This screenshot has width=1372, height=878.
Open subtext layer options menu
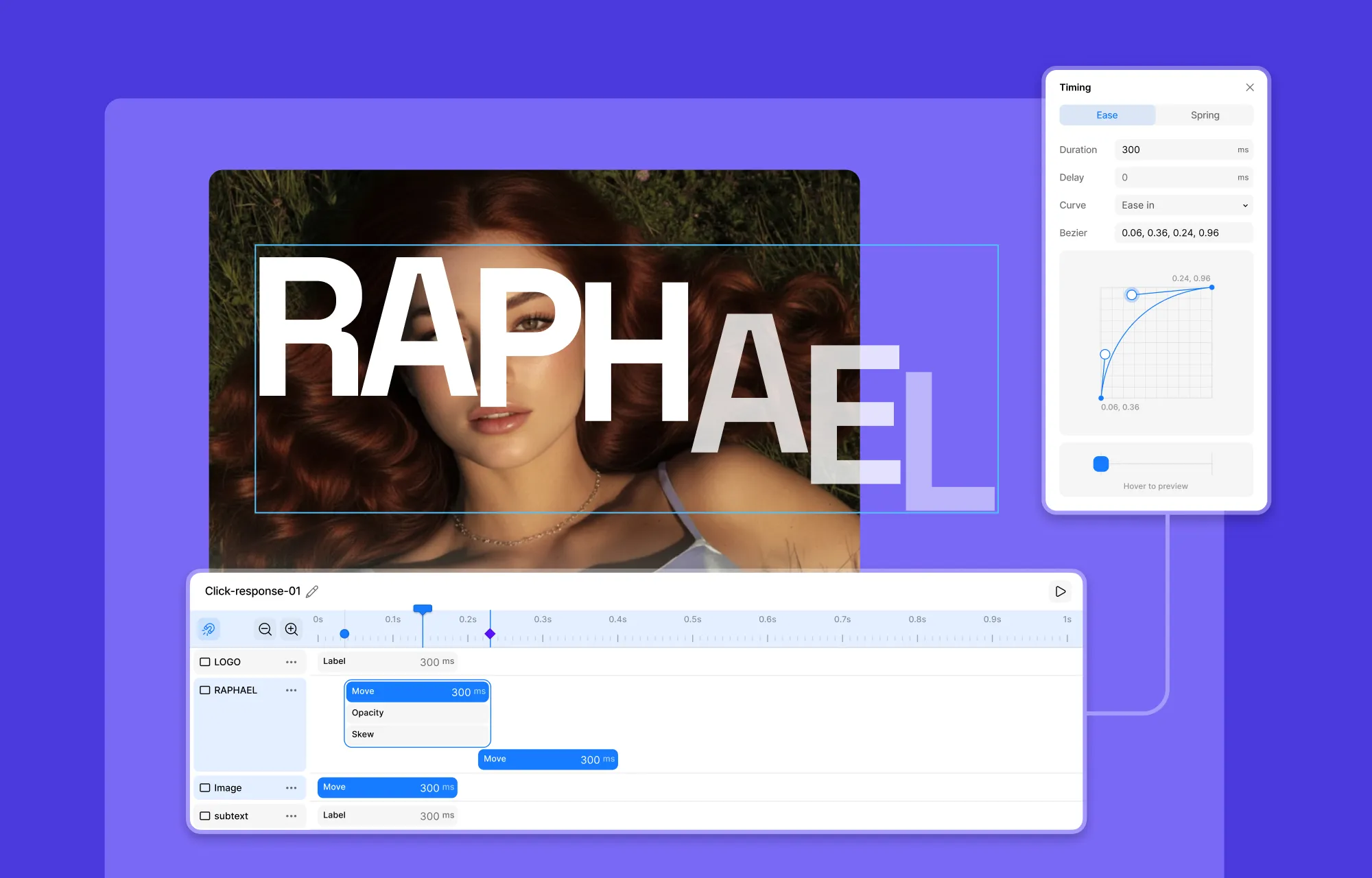coord(291,816)
